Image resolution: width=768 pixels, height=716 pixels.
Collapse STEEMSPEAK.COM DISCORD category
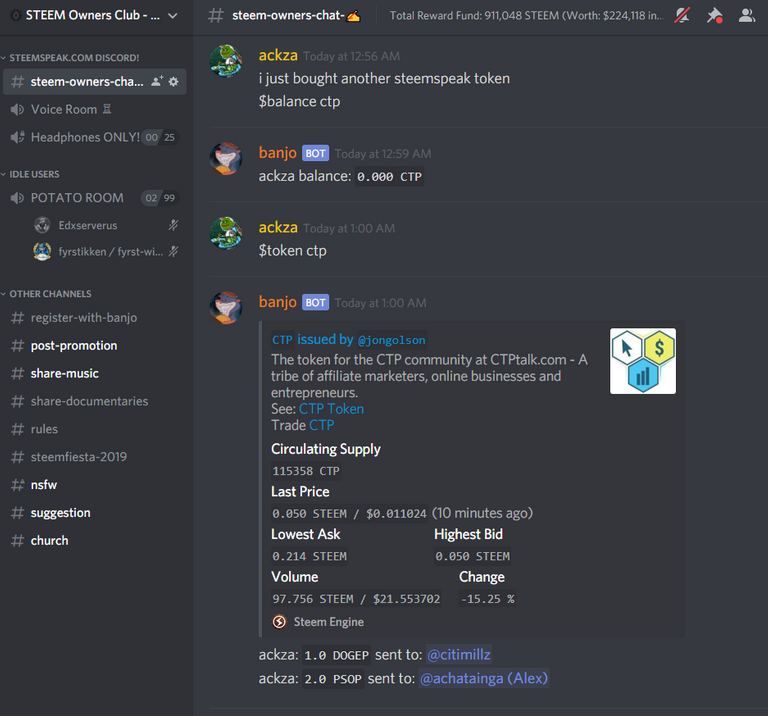click(x=71, y=58)
